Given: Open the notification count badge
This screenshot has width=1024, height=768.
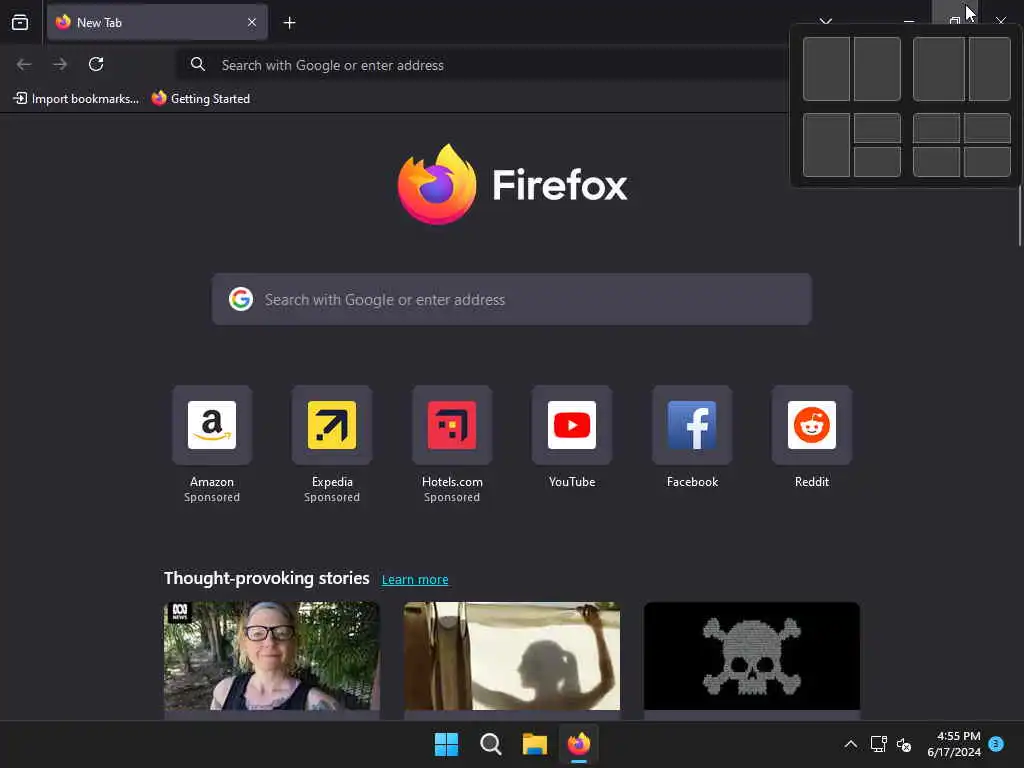Looking at the screenshot, I should pos(996,744).
